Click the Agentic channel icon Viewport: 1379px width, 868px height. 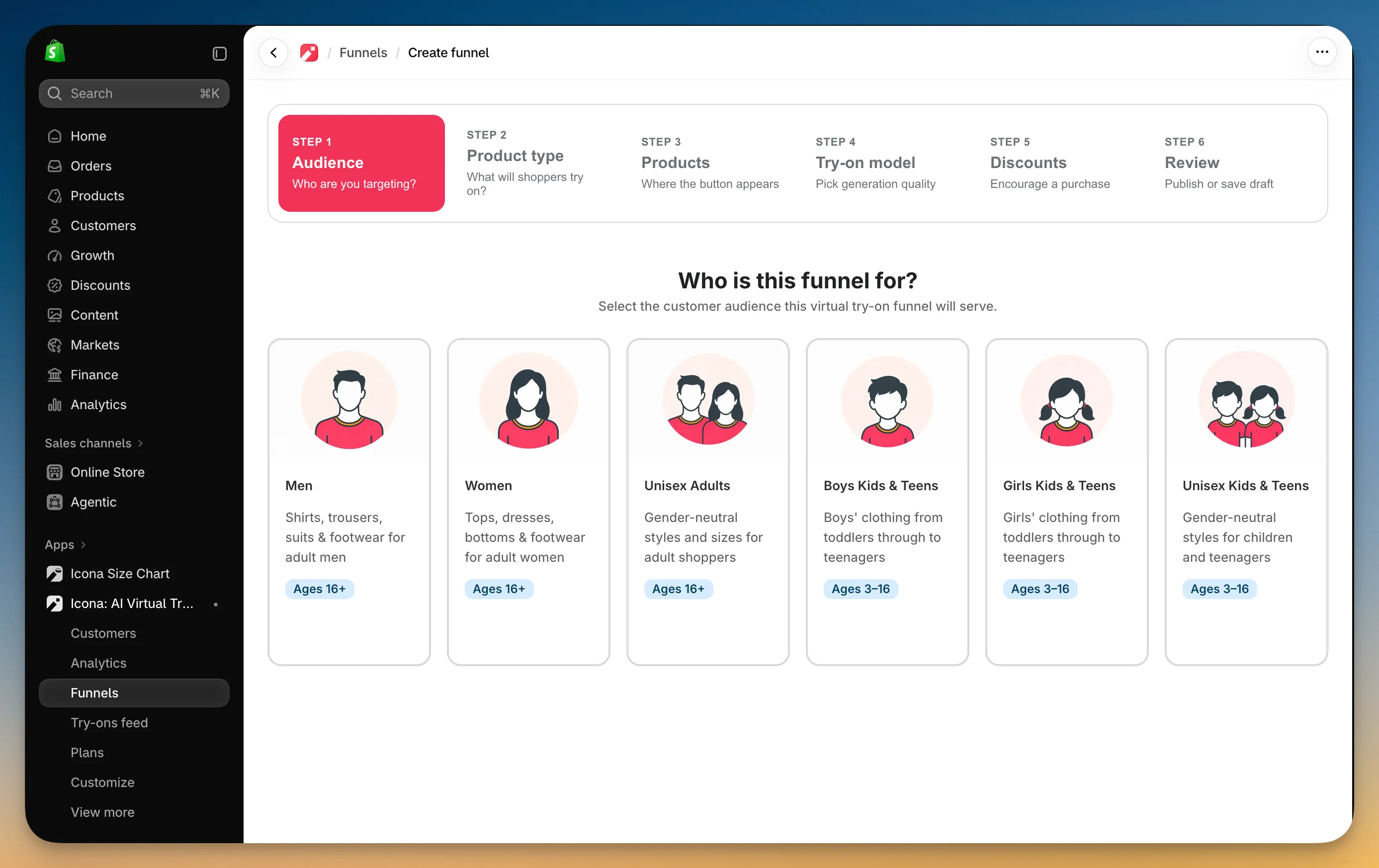point(54,502)
